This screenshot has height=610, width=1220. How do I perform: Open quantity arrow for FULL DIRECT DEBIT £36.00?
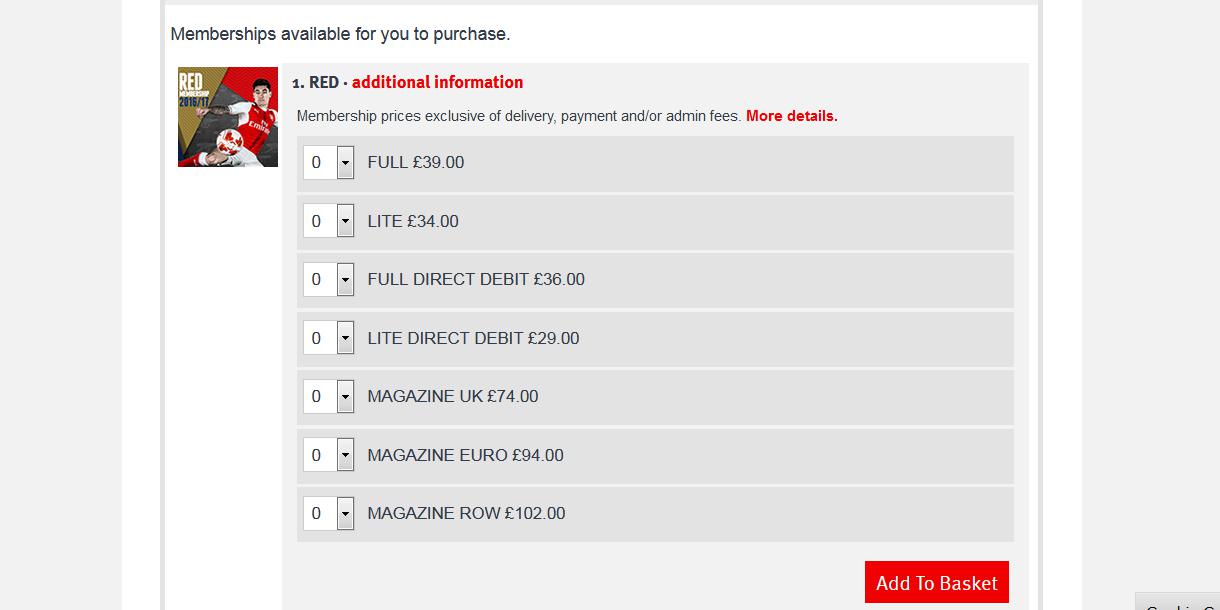pos(345,279)
